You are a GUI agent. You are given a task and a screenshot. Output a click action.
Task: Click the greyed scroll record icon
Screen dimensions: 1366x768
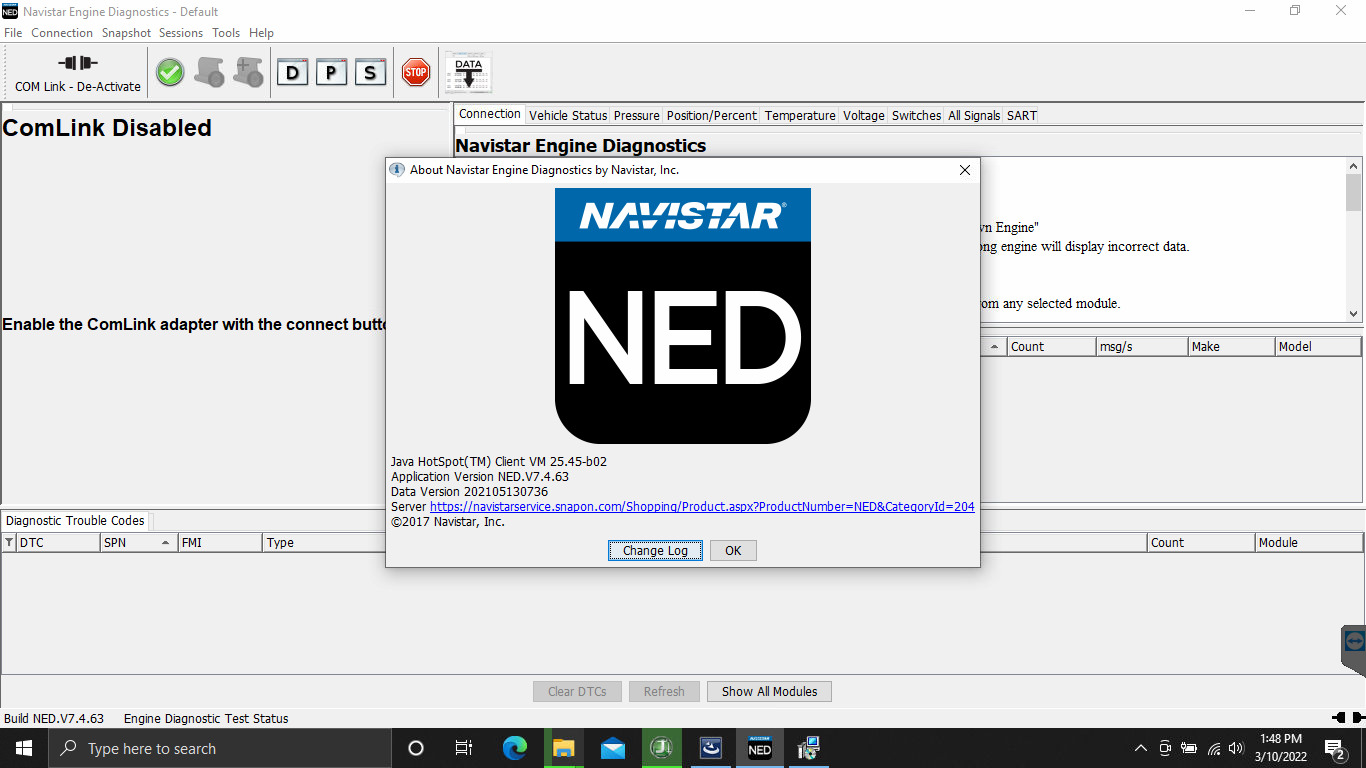click(x=210, y=72)
